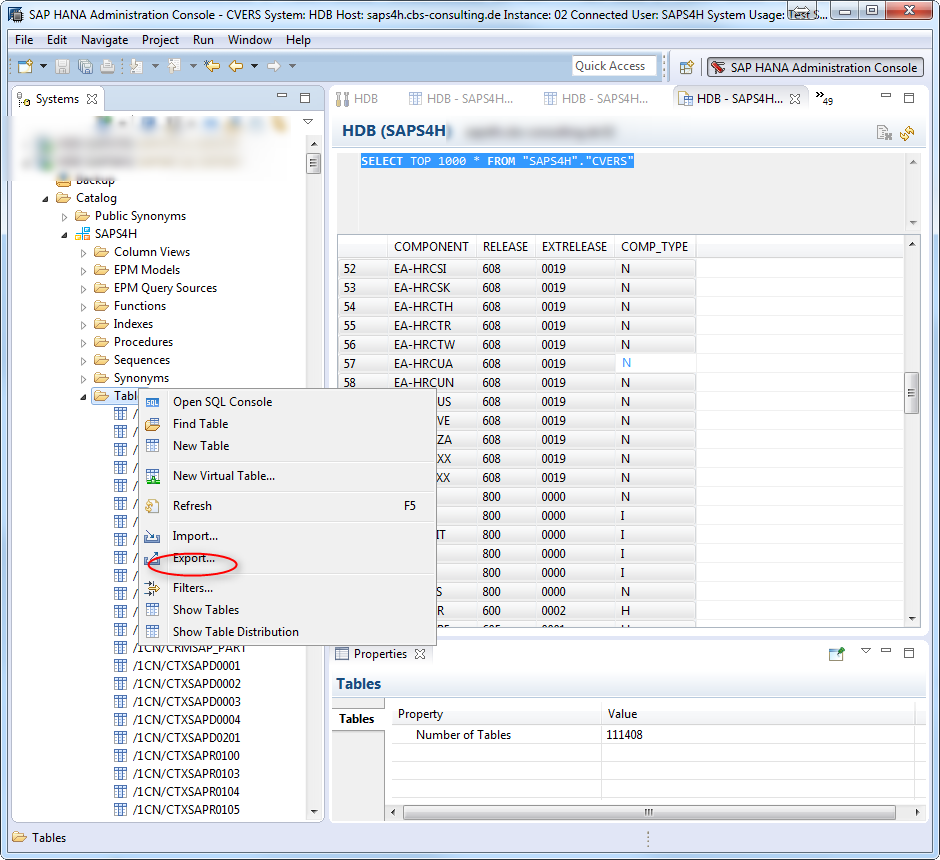Open the Properties view menu triangle
Image resolution: width=940 pixels, height=860 pixels.
point(866,651)
